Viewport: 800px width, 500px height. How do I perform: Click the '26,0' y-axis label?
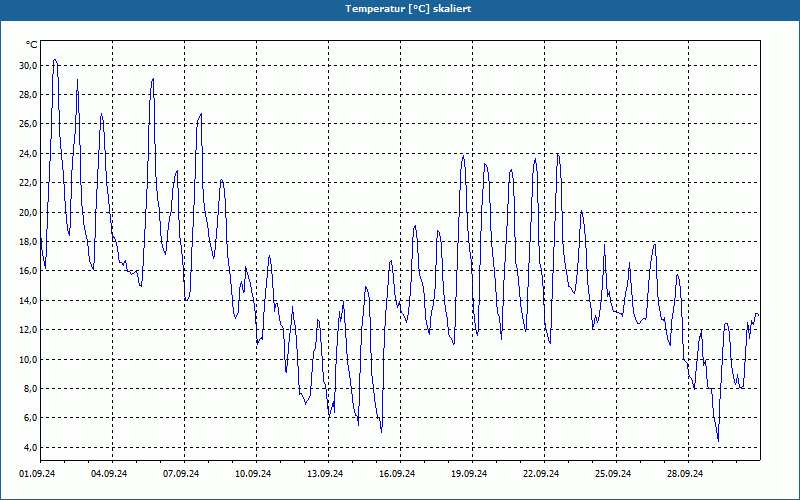(28, 124)
